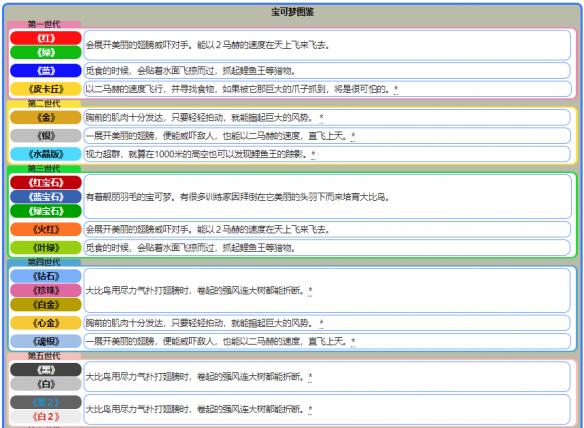Click the 《蓝宝石》 row entry 有着靓丽羽毛的宝可梦
The image size is (584, 428).
(238, 197)
